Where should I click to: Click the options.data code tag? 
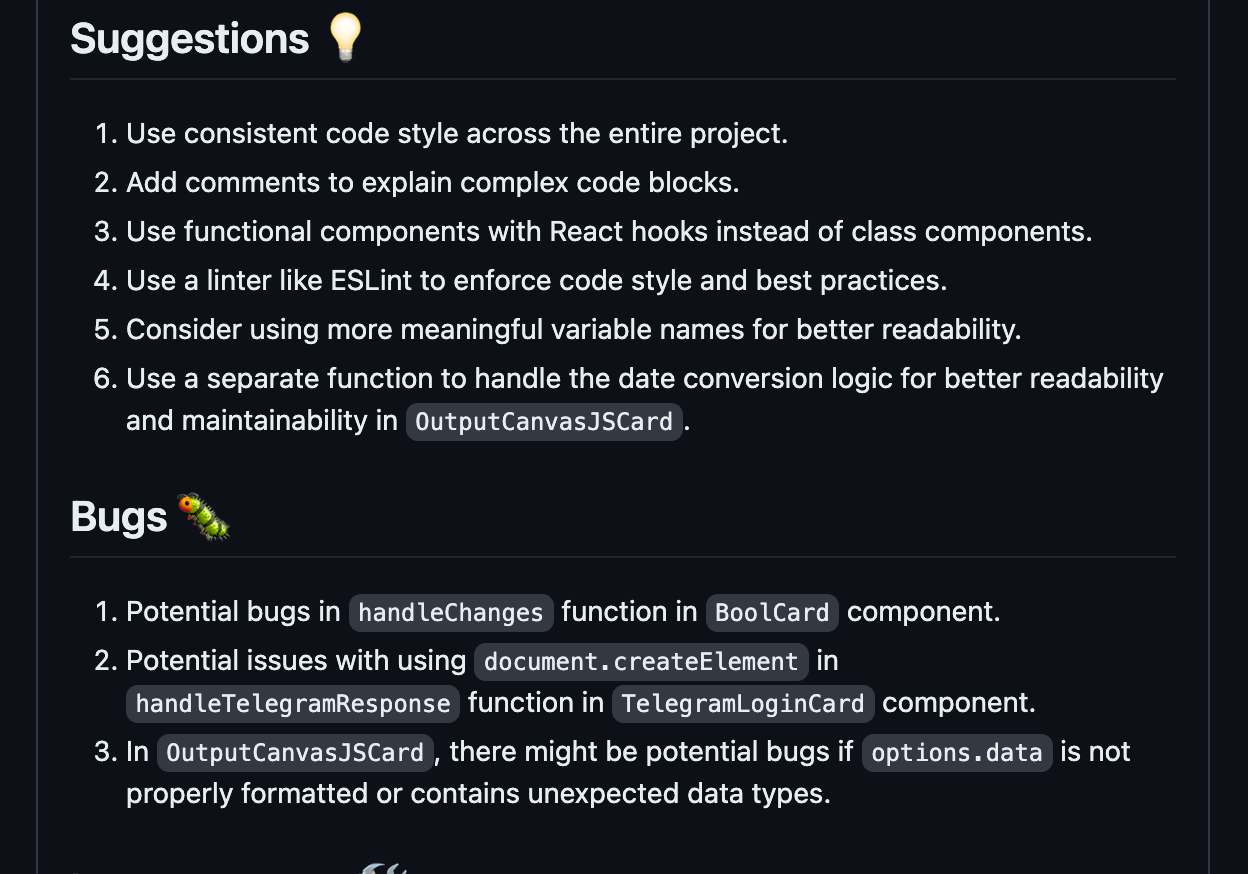click(x=957, y=753)
